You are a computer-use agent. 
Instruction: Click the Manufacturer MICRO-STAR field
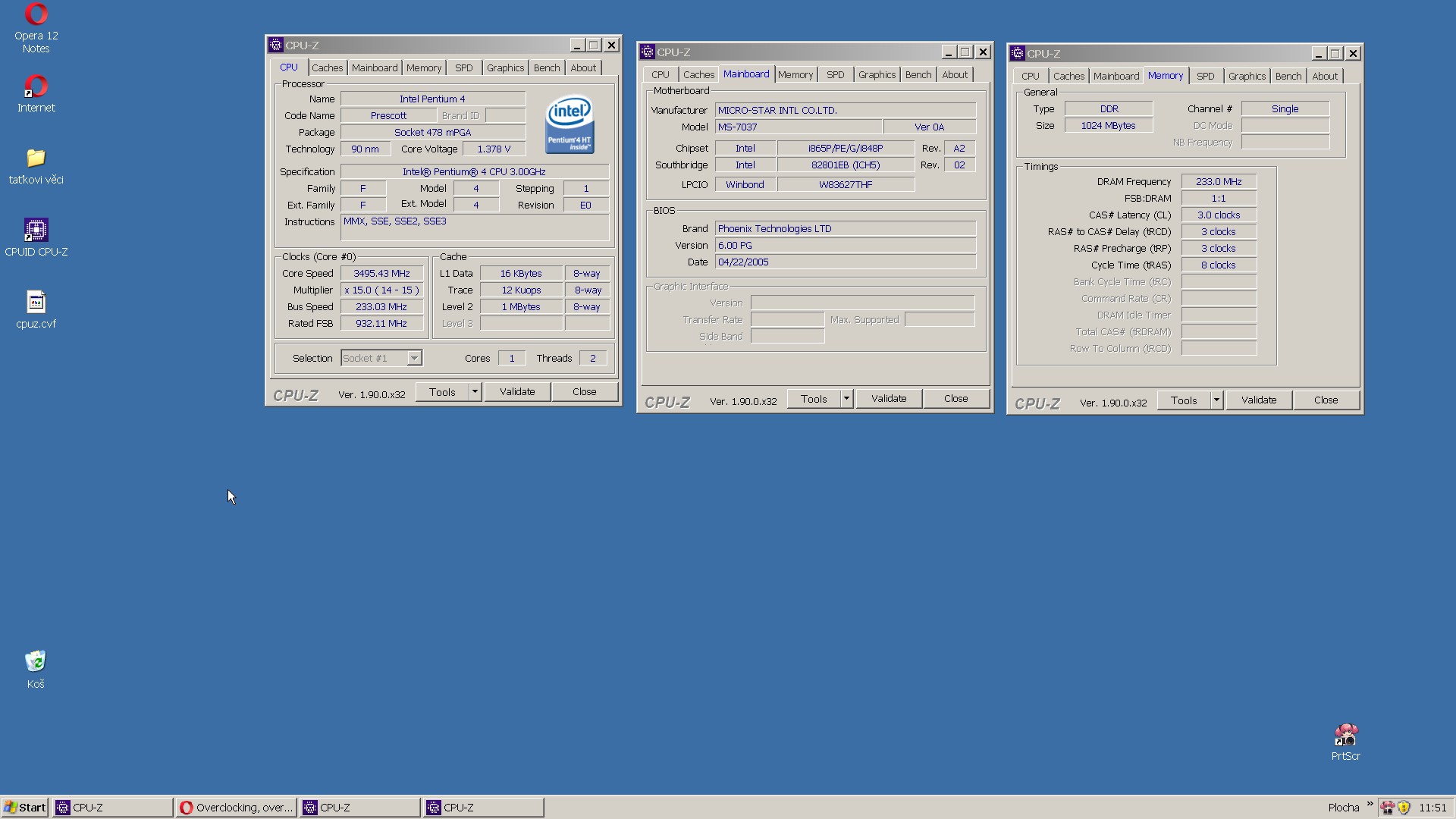click(846, 111)
